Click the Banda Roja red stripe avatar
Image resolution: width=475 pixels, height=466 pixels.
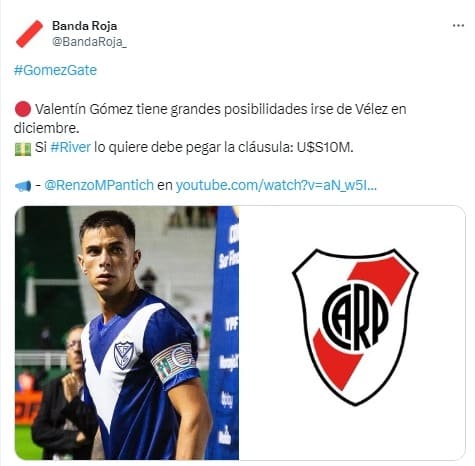pos(30,34)
